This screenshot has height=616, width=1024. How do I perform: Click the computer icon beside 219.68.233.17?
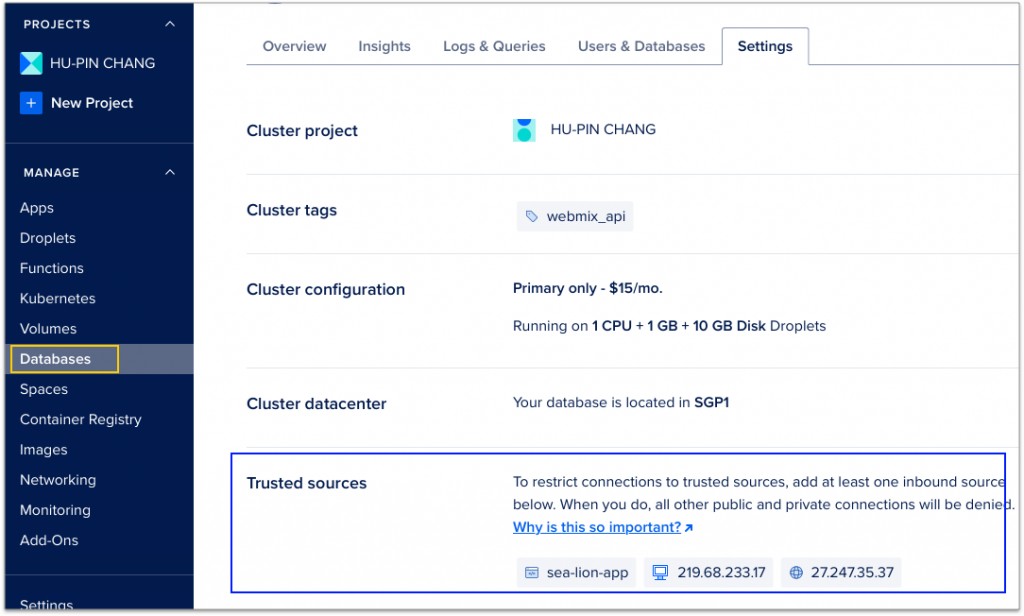click(660, 573)
